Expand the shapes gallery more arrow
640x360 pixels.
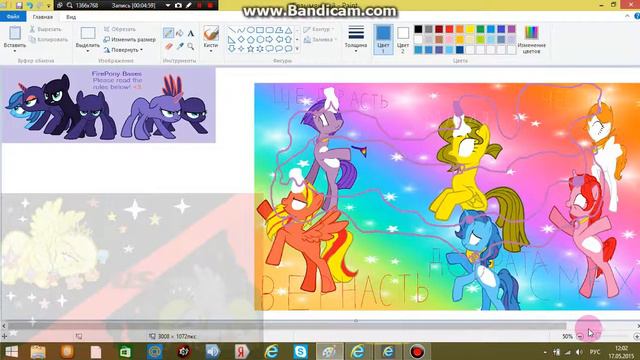point(297,49)
